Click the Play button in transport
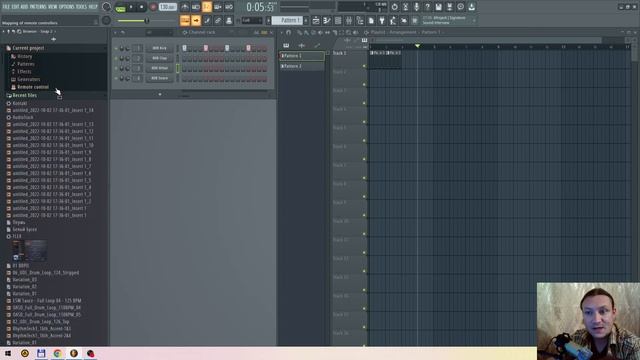This screenshot has height=360, width=640. tap(131, 7)
